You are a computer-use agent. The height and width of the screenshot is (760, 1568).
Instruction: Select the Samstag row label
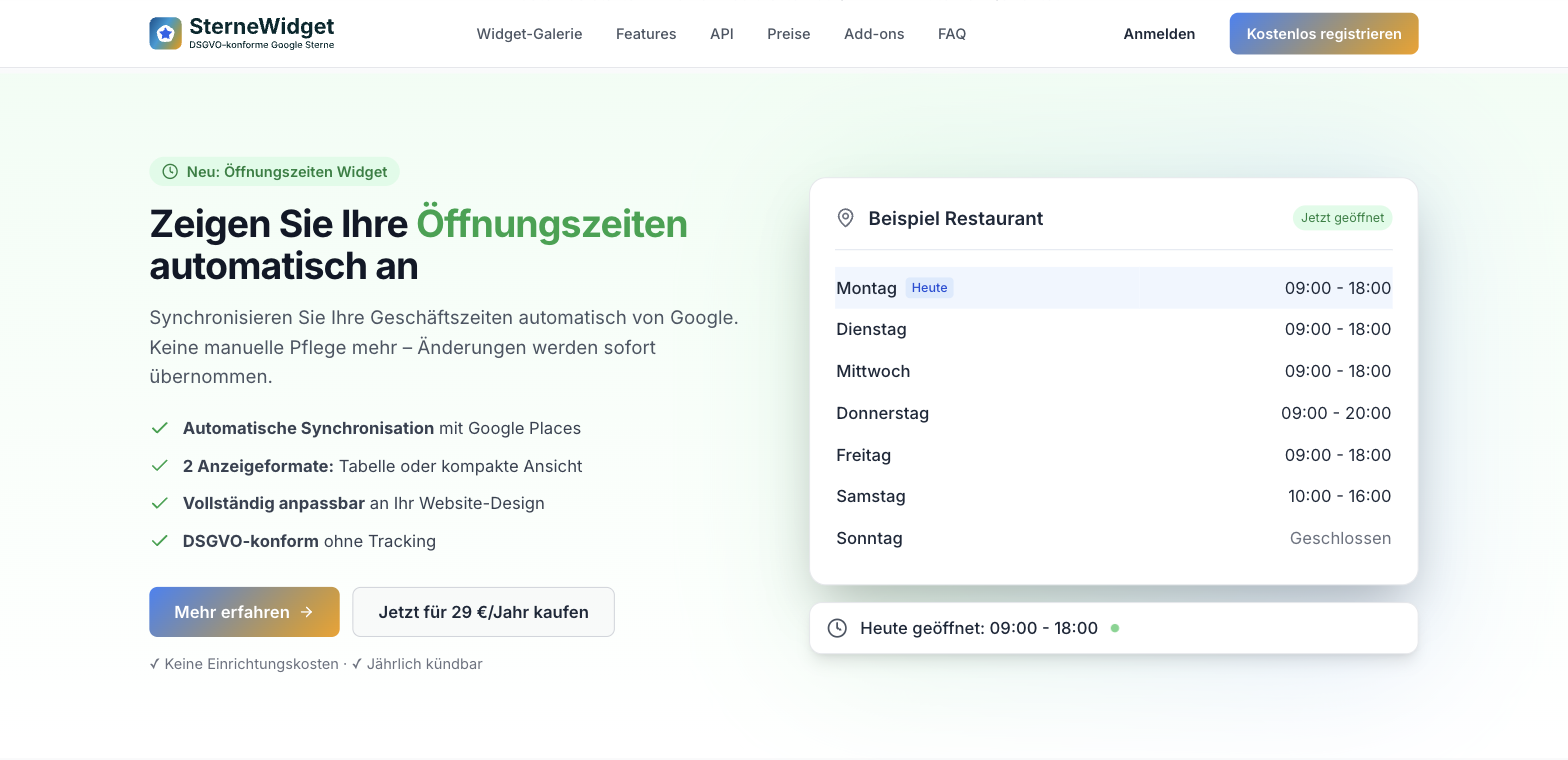[x=871, y=496]
